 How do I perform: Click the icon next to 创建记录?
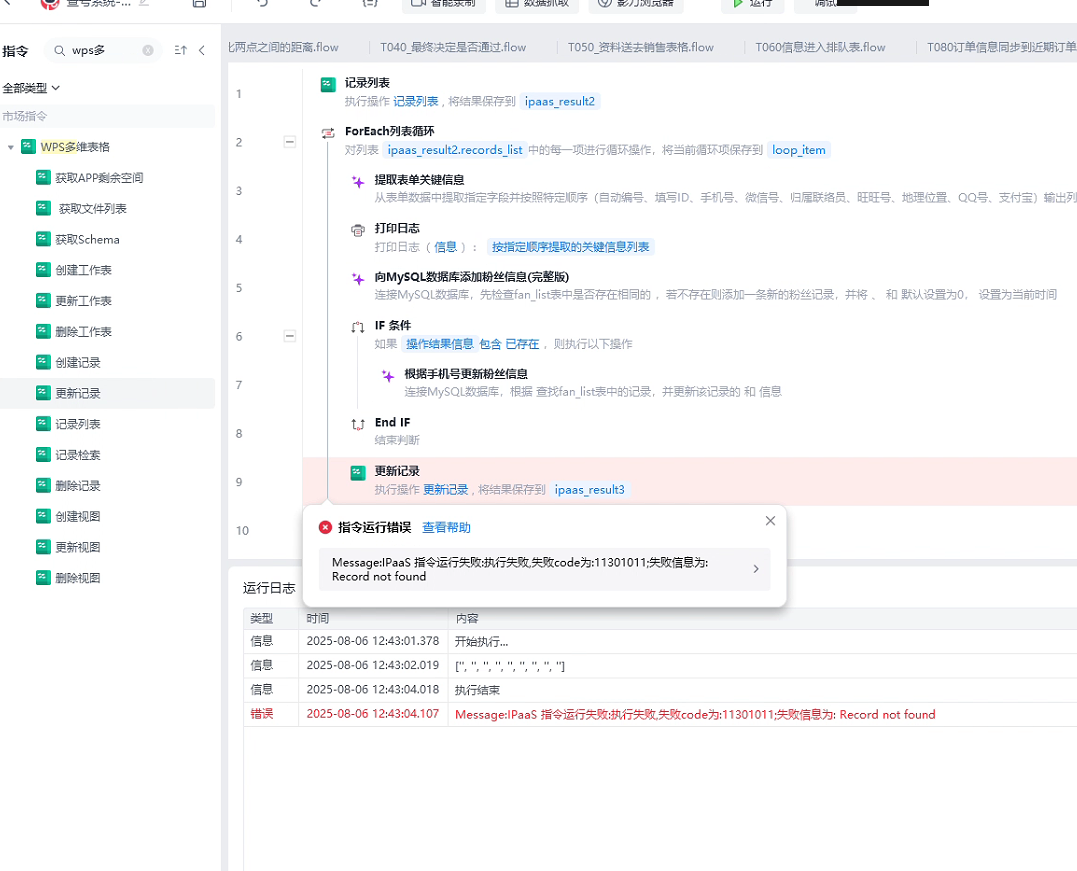click(x=43, y=361)
